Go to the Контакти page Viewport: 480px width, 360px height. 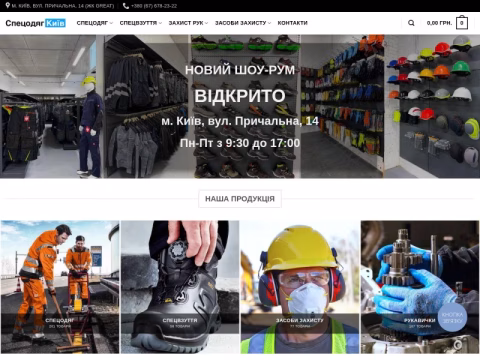293,23
